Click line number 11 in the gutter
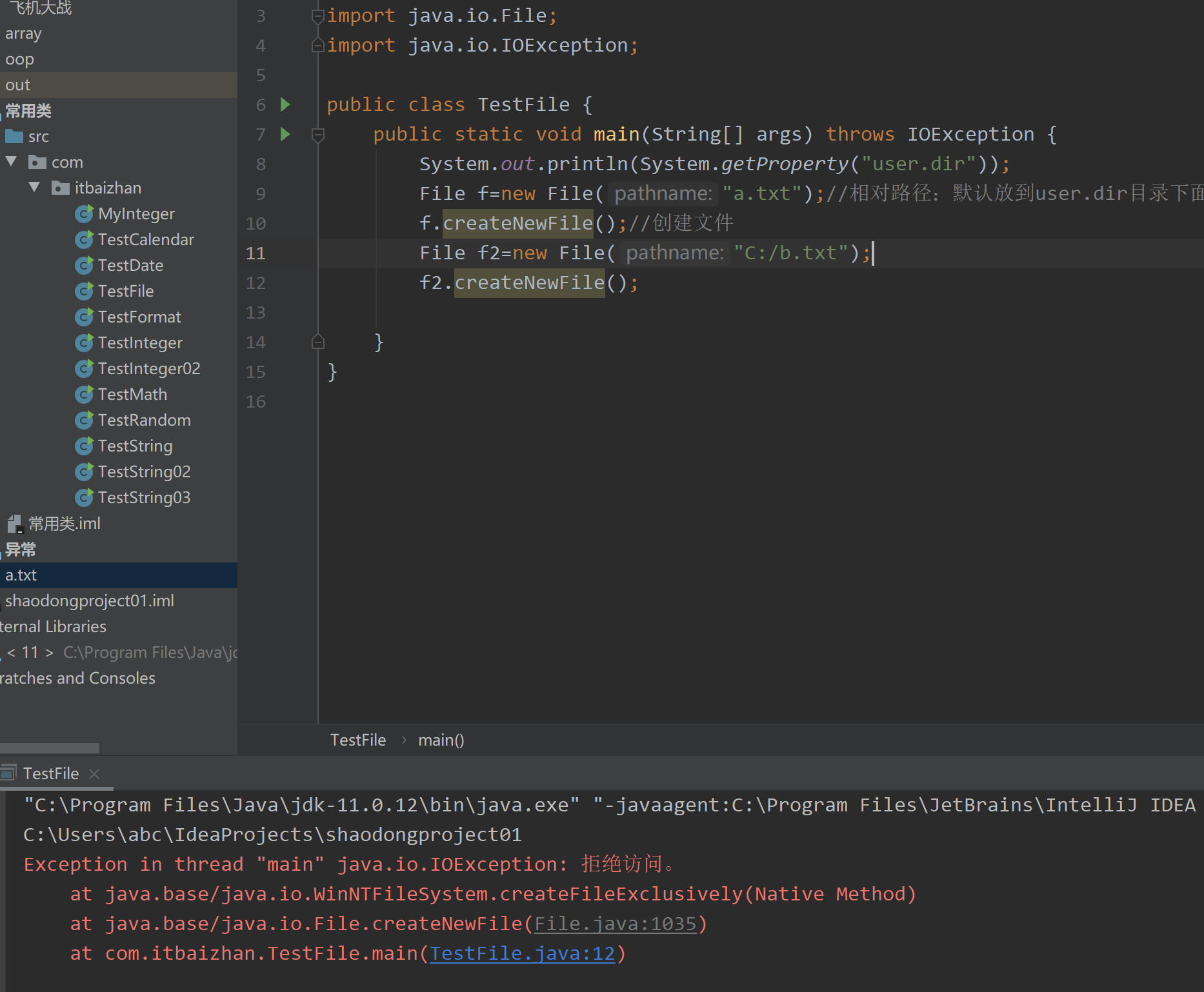Viewport: 1204px width, 992px height. click(x=256, y=253)
